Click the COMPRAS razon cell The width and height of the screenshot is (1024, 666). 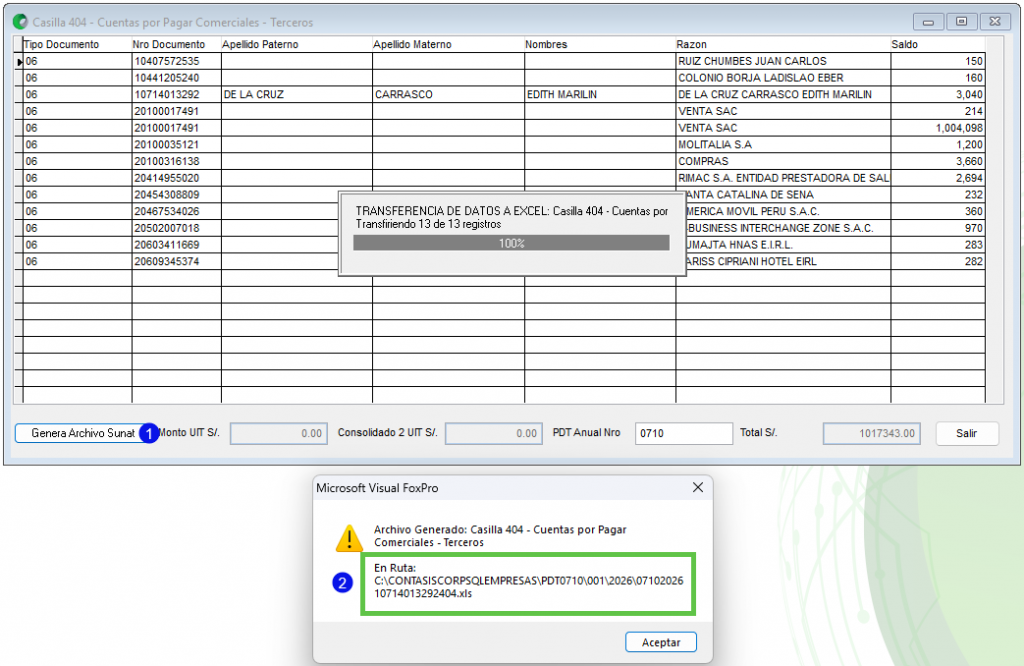click(783, 161)
